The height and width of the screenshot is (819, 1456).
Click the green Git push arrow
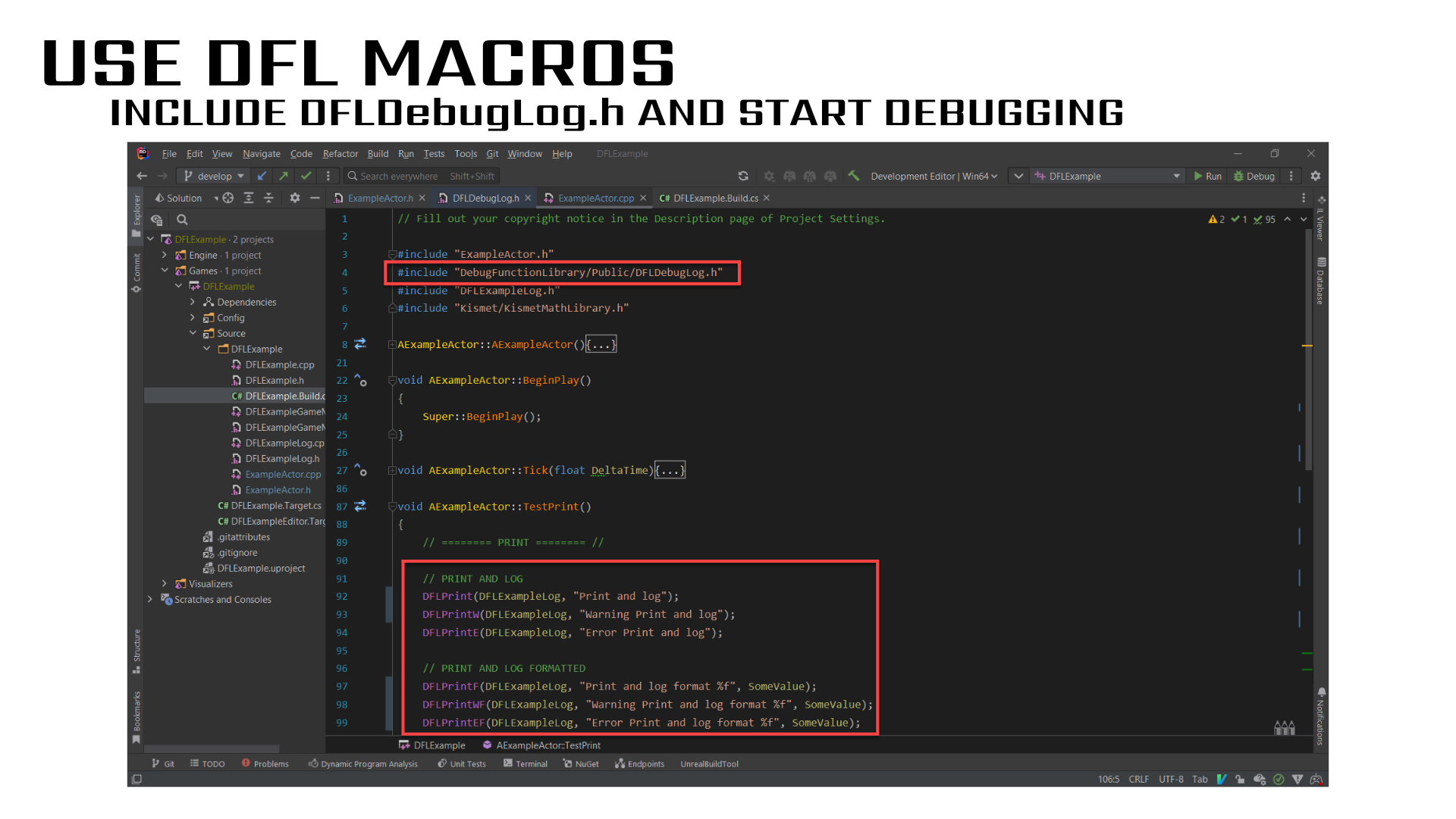(x=284, y=176)
